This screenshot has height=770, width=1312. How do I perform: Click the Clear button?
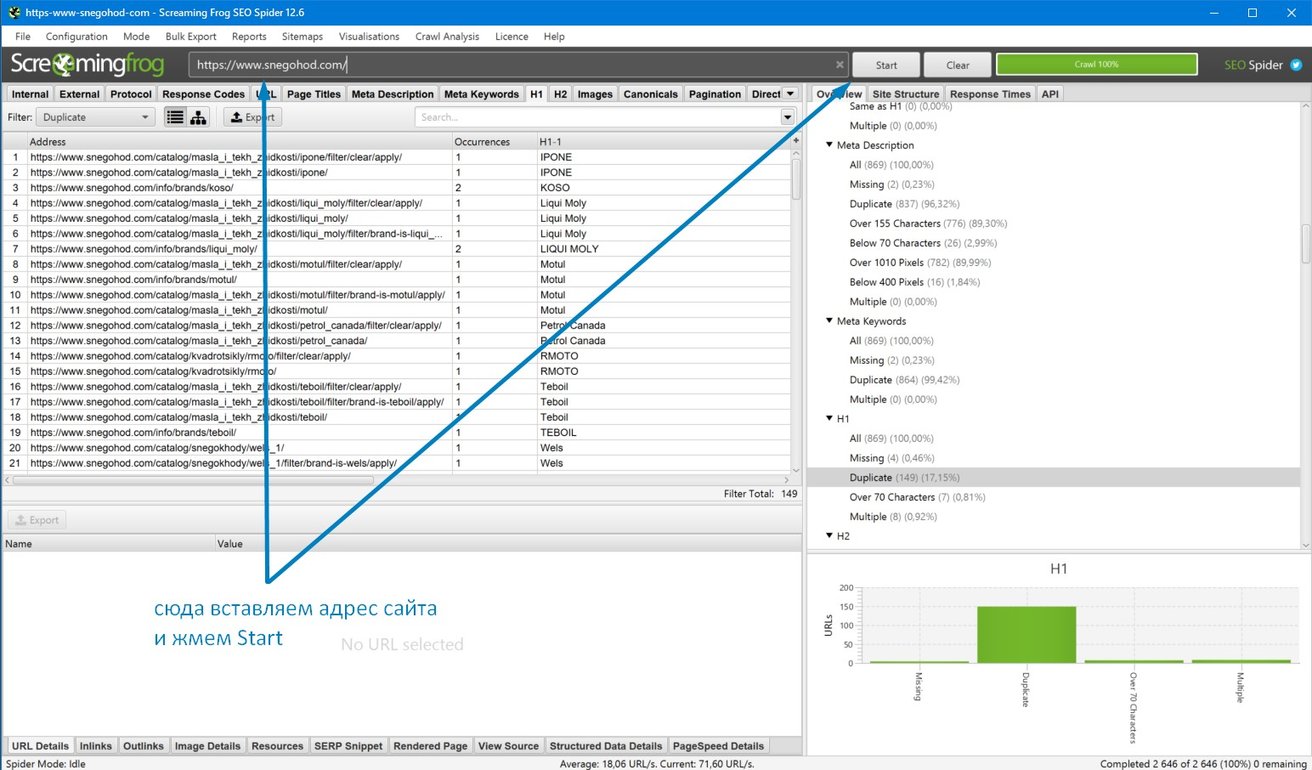958,65
